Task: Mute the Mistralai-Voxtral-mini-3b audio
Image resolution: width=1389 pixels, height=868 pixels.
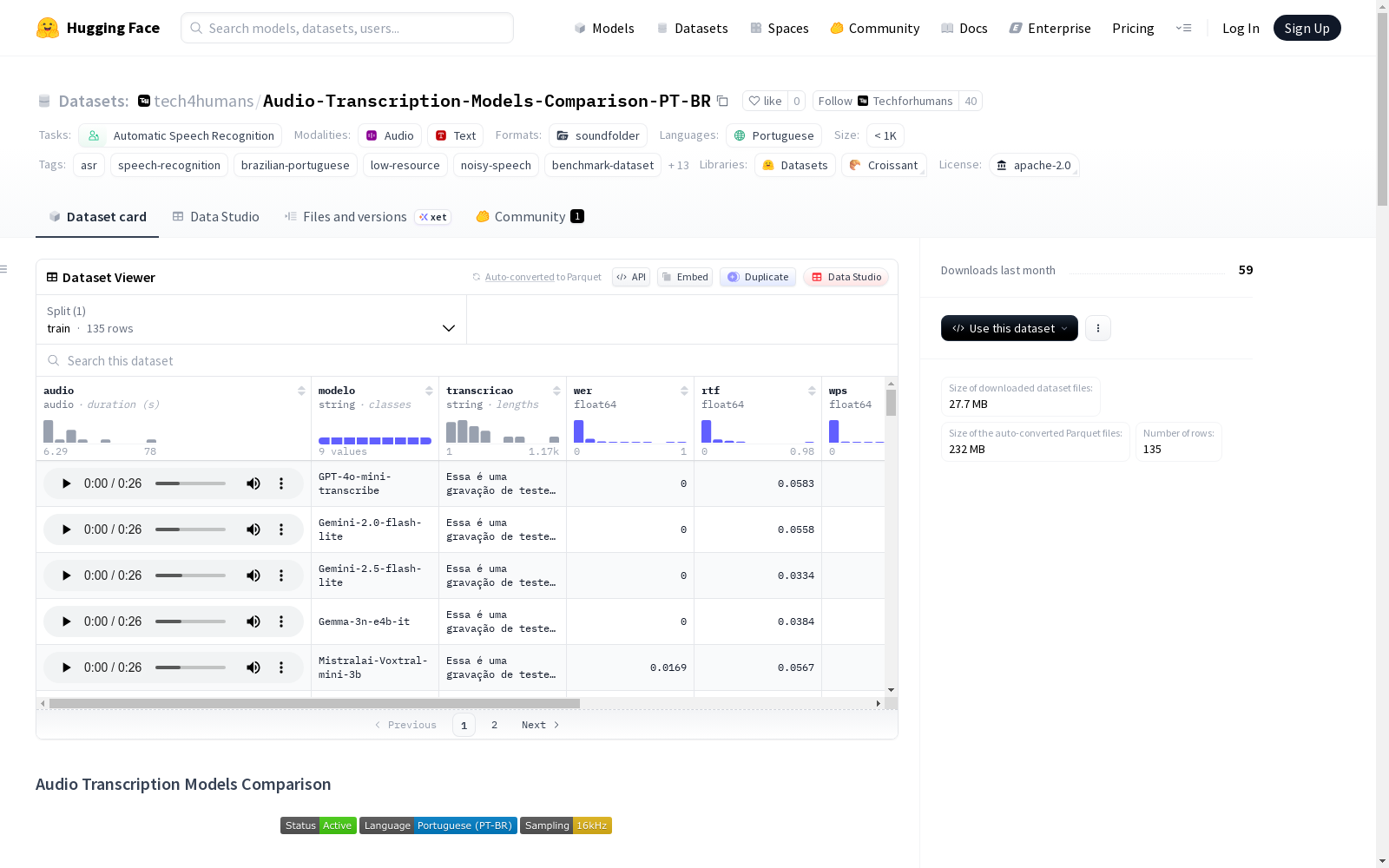Action: [x=253, y=667]
